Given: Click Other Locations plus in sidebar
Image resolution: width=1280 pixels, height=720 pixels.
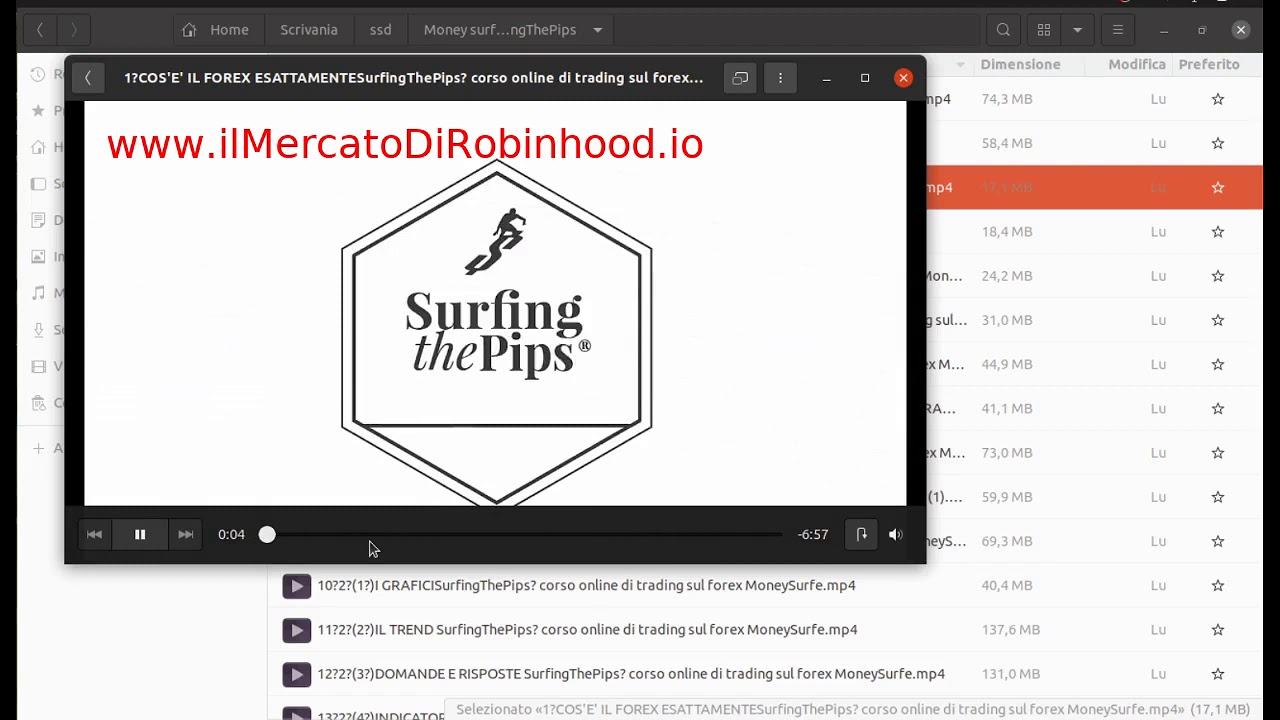Looking at the screenshot, I should point(38,448).
